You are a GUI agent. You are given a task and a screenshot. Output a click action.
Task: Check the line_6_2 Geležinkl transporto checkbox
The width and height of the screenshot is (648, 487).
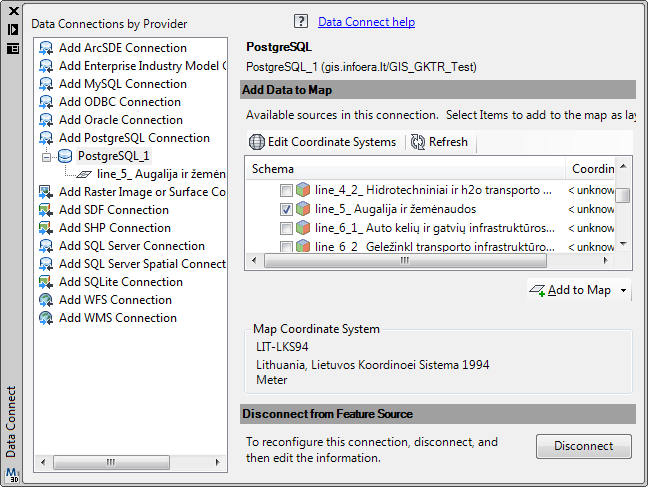pyautogui.click(x=286, y=247)
